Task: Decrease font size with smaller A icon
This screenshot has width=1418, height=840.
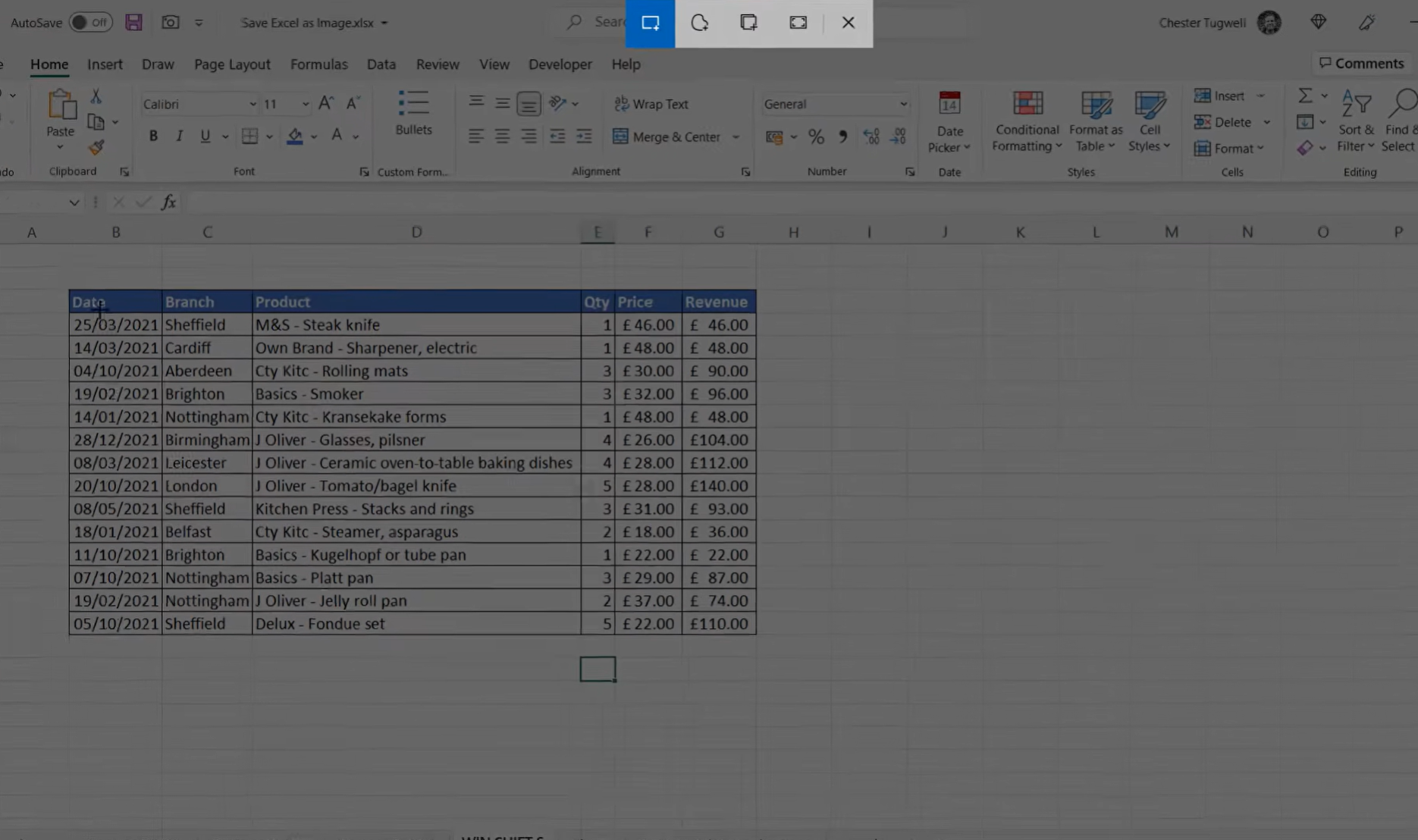Action: pyautogui.click(x=353, y=104)
